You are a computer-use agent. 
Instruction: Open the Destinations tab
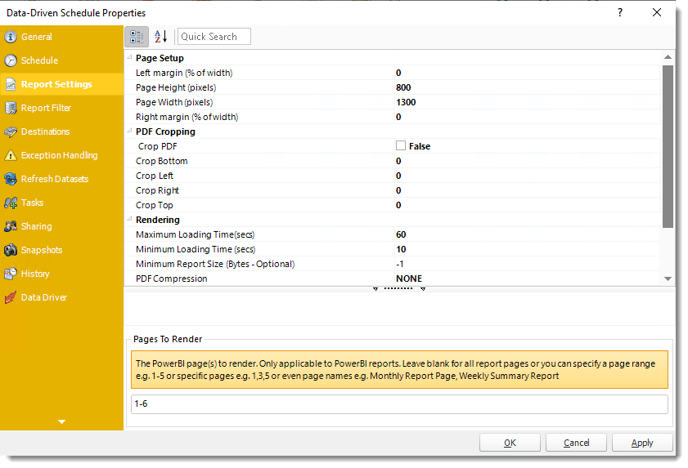(x=62, y=132)
